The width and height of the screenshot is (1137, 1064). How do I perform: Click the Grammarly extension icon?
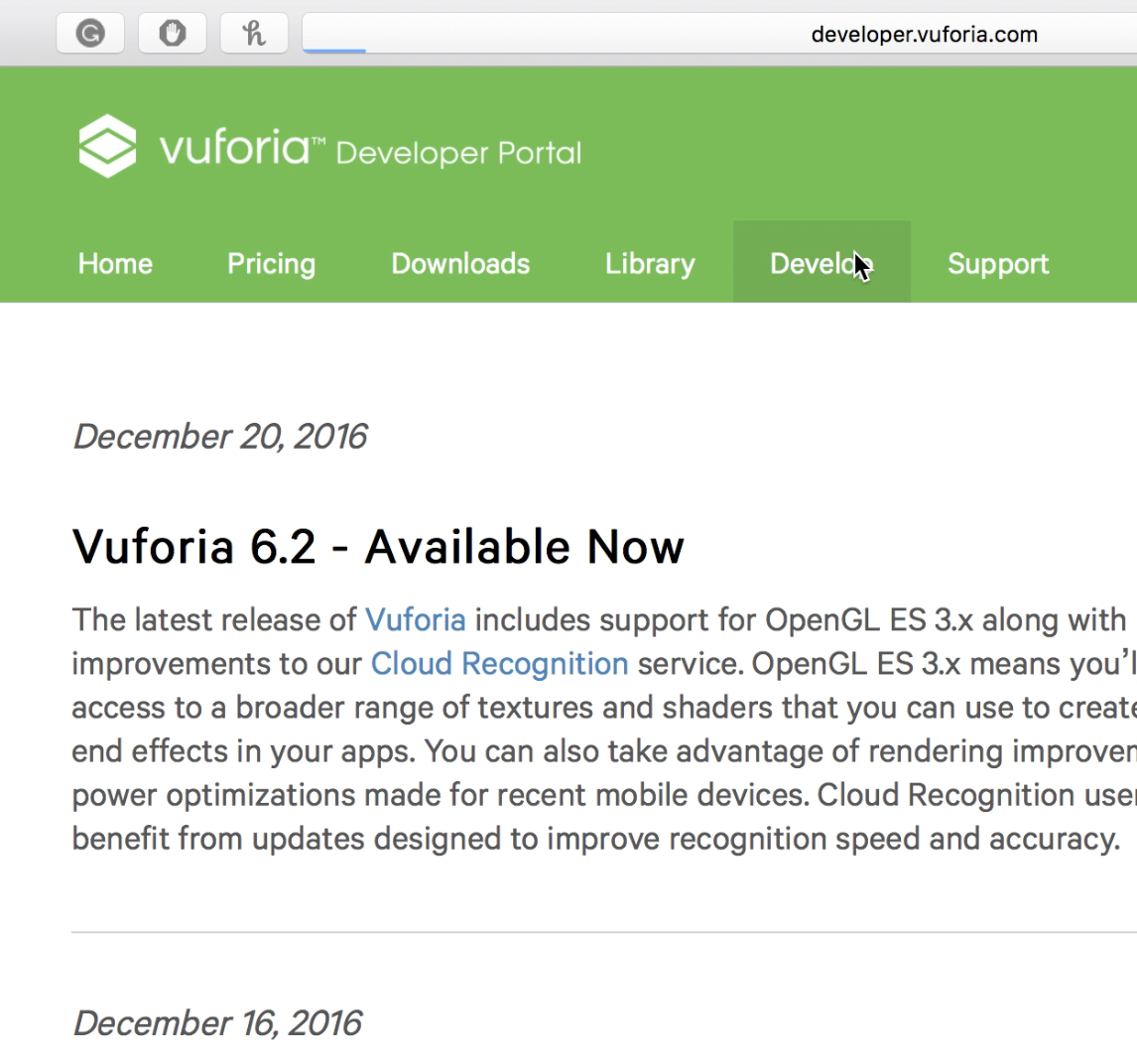coord(90,35)
